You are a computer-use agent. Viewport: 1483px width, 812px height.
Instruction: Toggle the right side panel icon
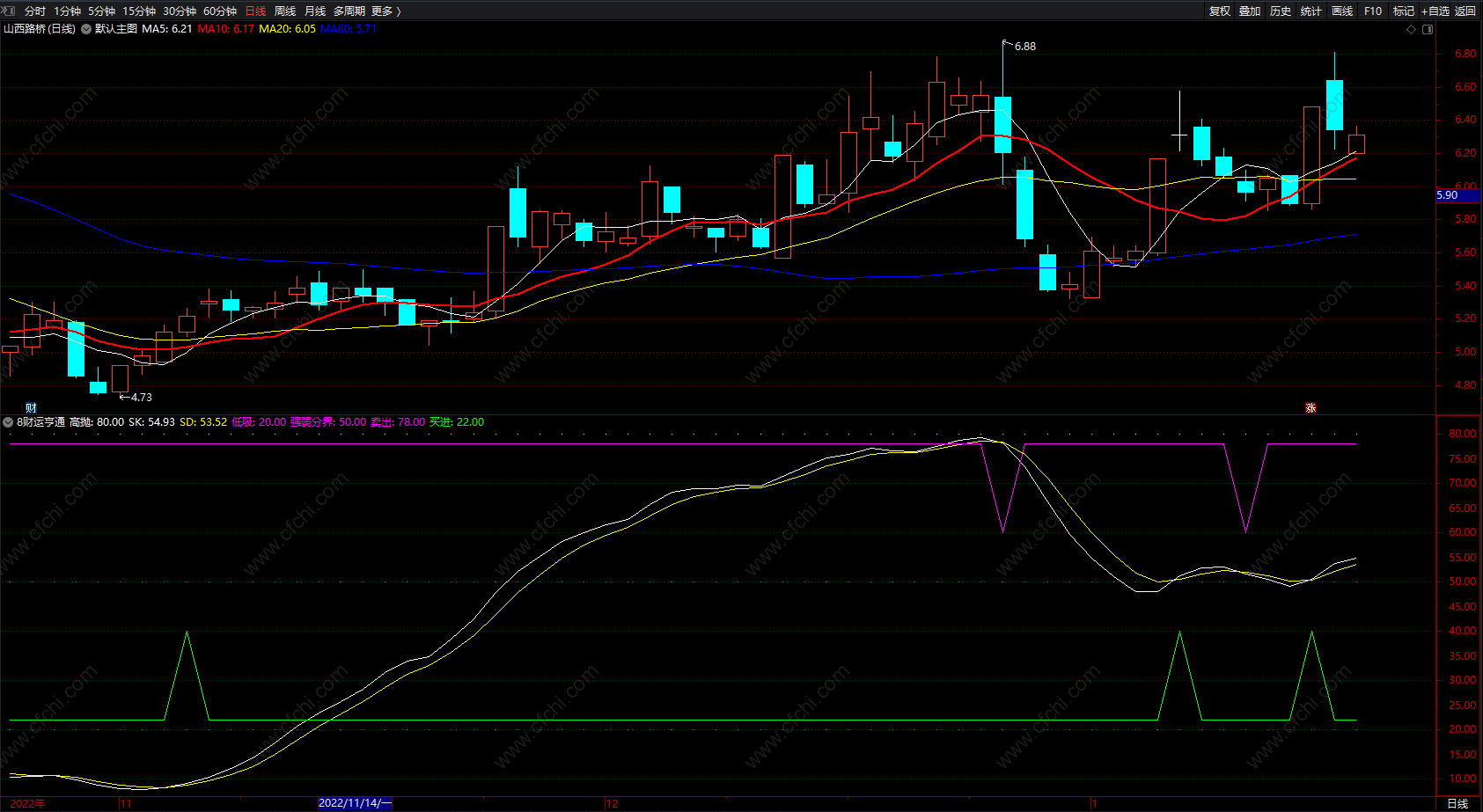(x=1428, y=29)
